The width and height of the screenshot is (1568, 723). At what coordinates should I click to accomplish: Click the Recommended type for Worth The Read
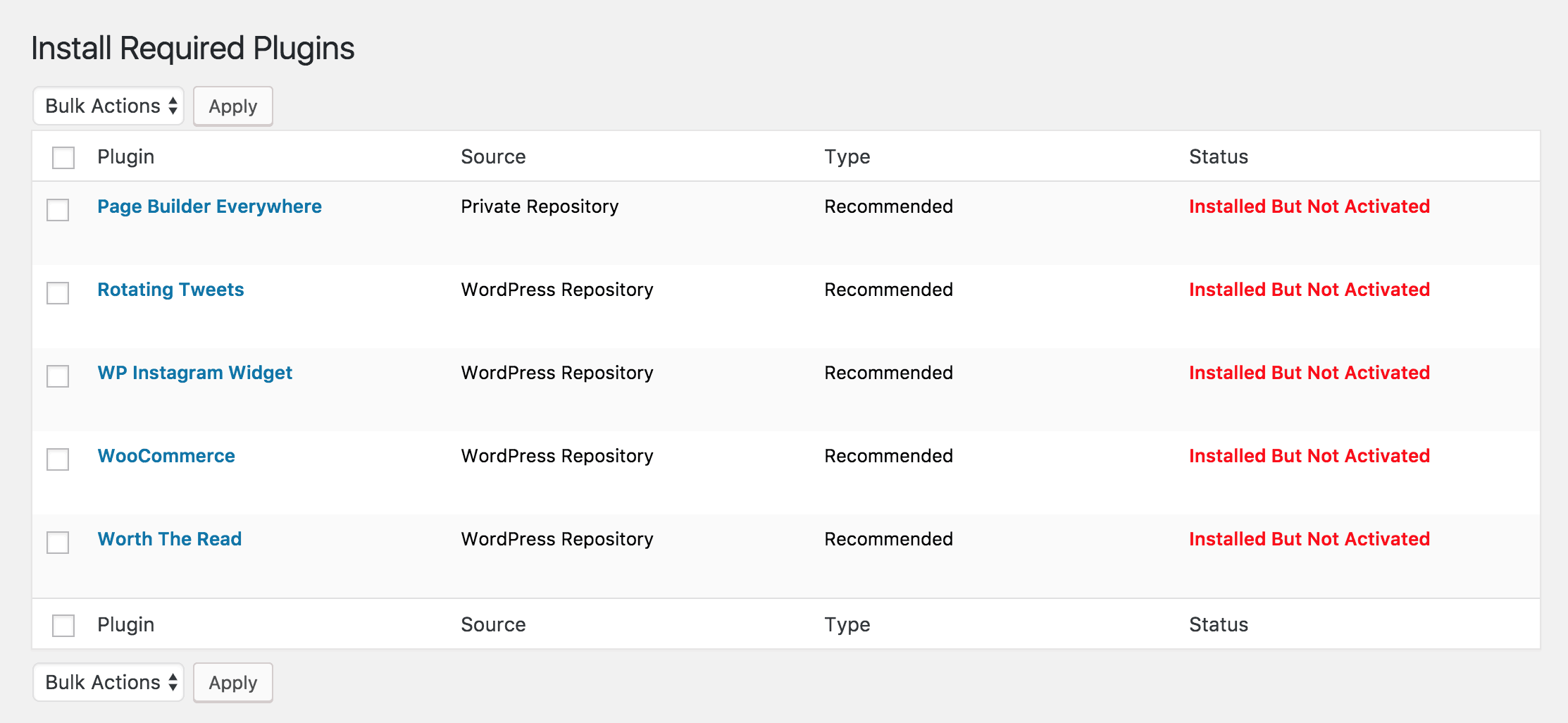click(x=888, y=539)
